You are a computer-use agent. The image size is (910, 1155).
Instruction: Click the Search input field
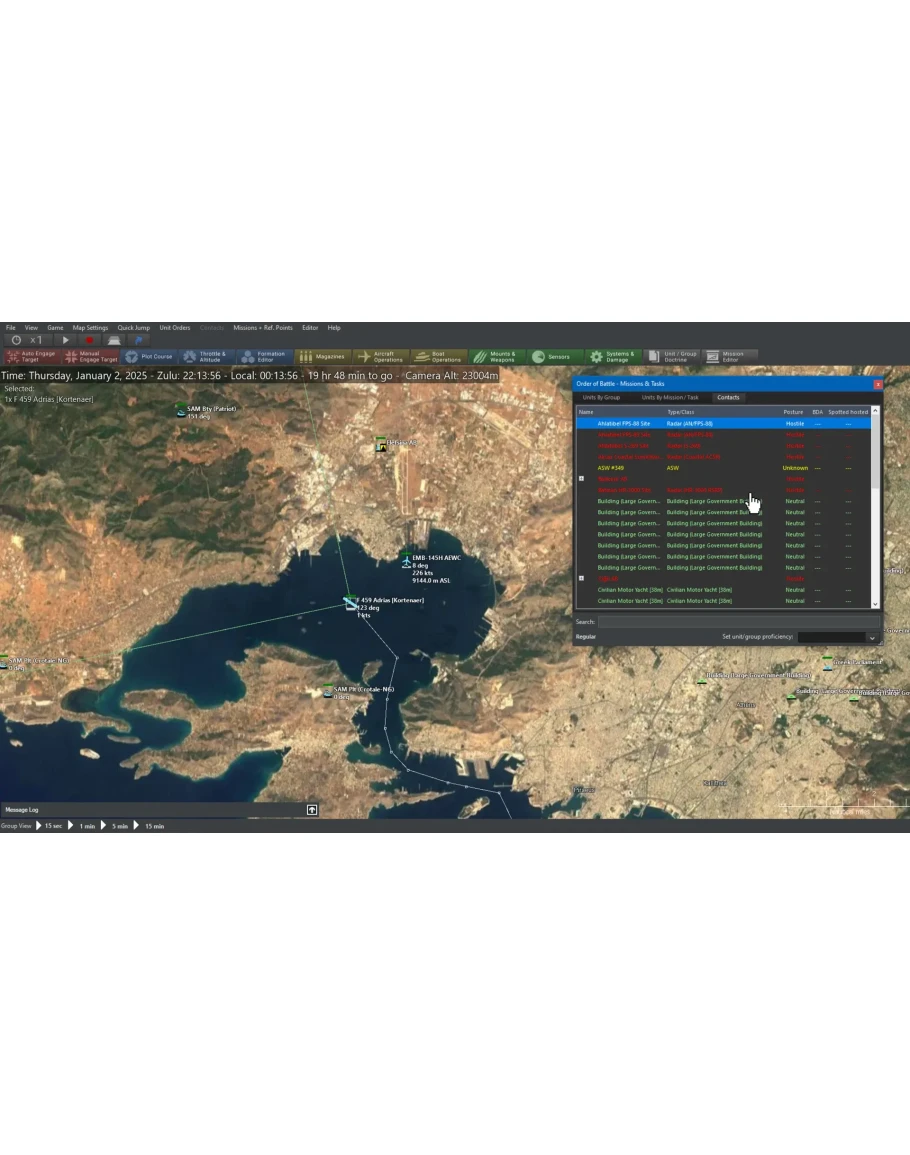pyautogui.click(x=738, y=622)
